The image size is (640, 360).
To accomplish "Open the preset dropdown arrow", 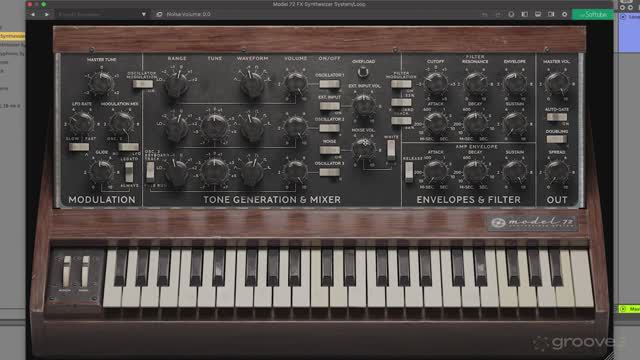I will click(x=144, y=14).
